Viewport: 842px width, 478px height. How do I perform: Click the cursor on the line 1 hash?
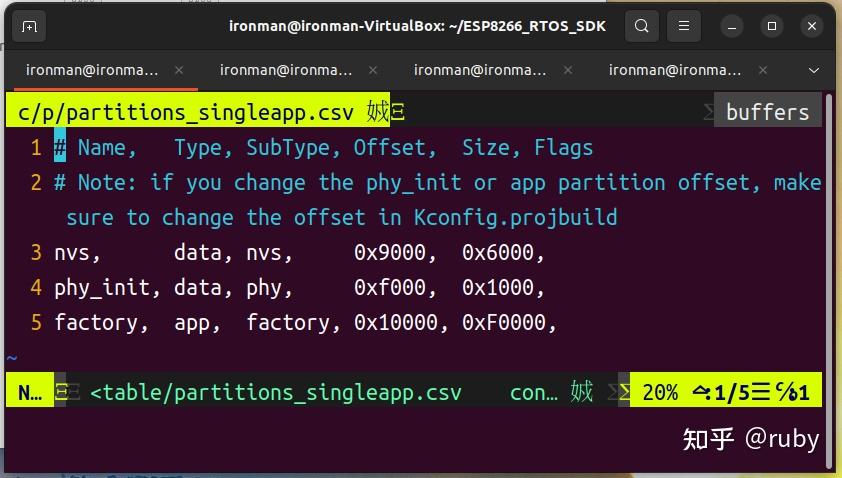coord(60,148)
